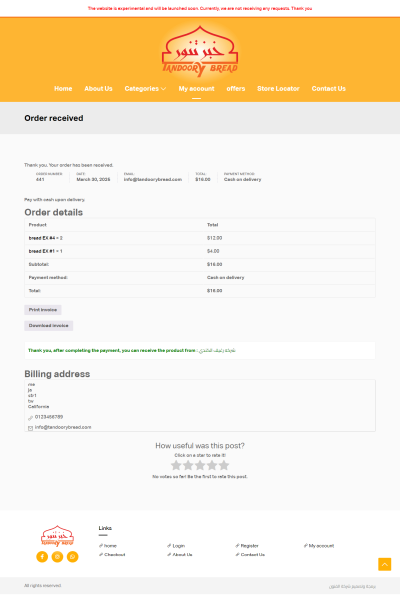Click Cash on delivery in order details table

225,277
